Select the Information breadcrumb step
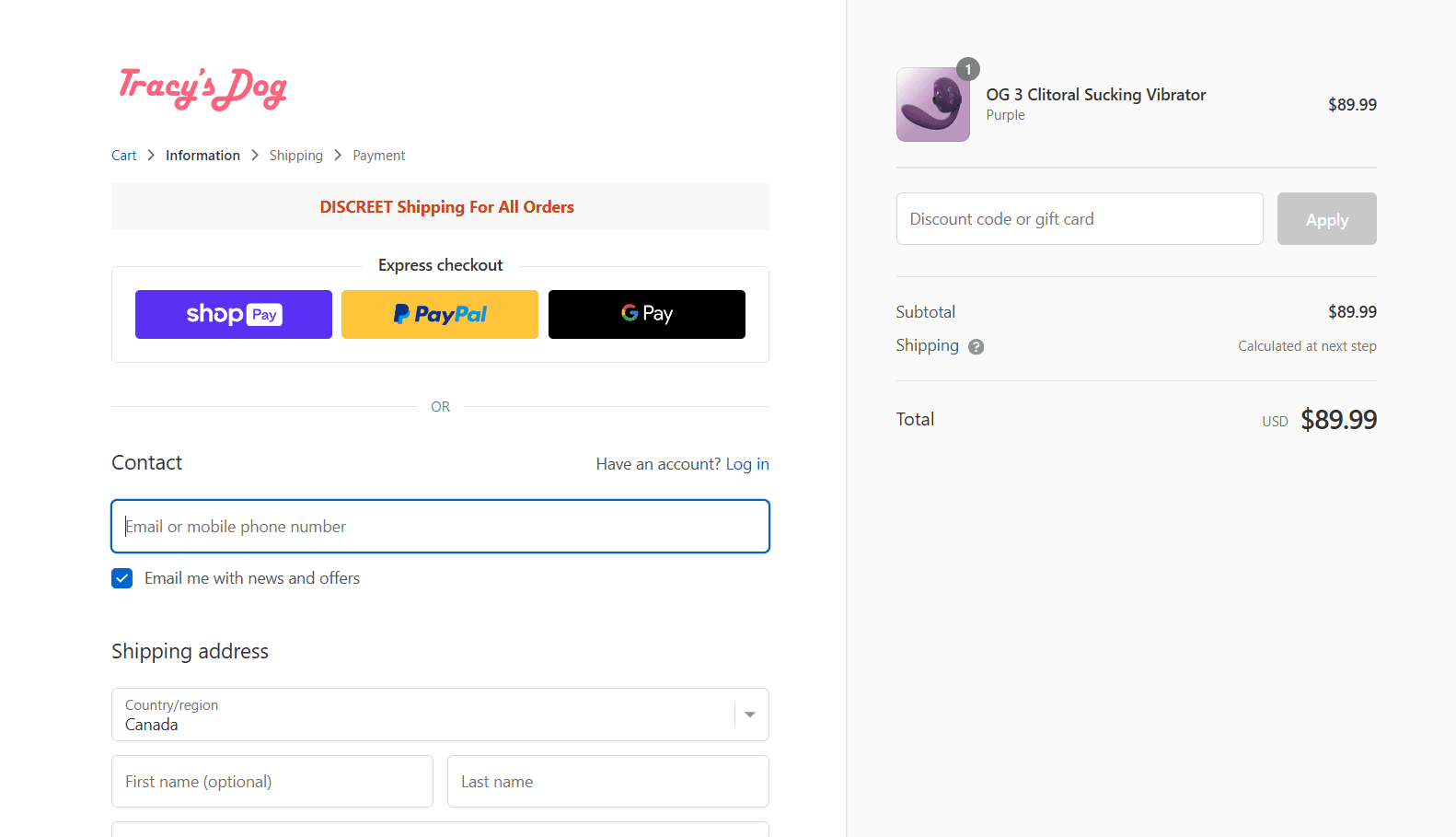 (202, 156)
